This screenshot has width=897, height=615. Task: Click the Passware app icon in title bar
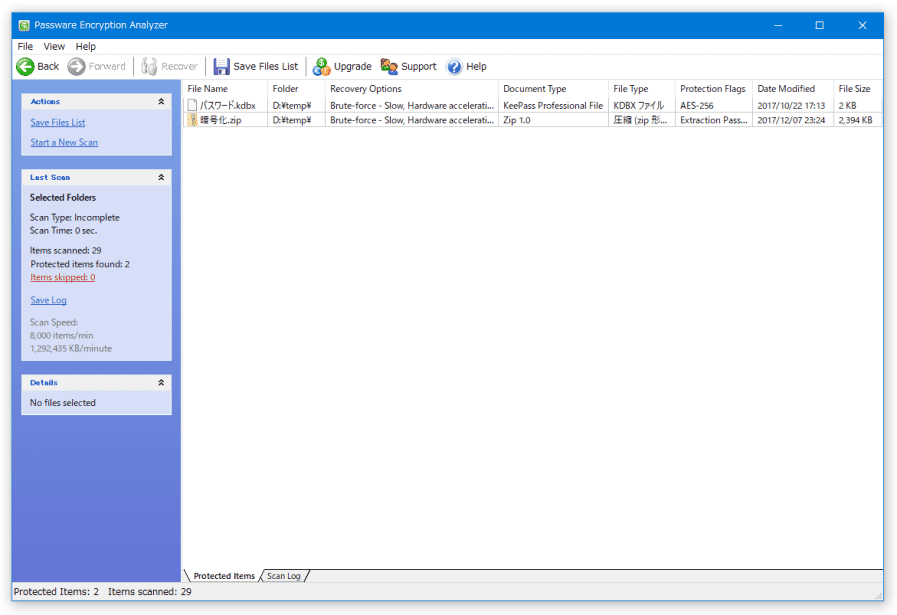tap(24, 25)
